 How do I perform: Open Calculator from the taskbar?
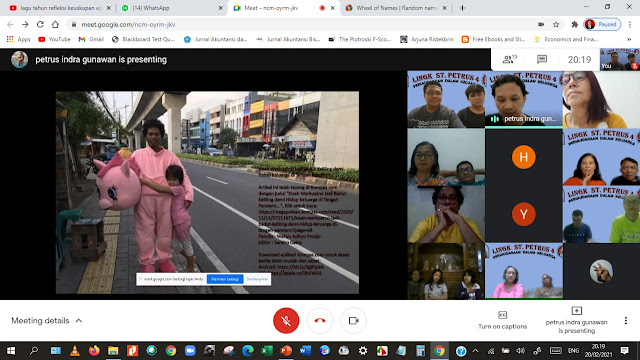[420, 351]
